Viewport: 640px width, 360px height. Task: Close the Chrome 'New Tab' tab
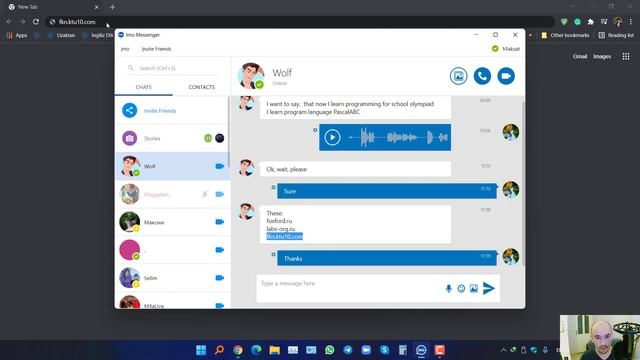(x=96, y=7)
